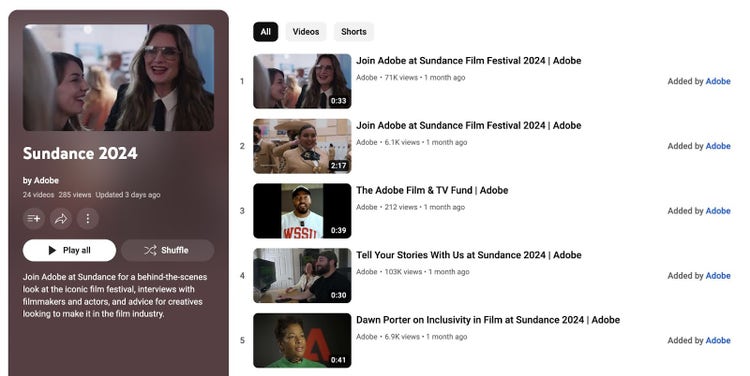Open the 0:41 Dawn Porter video thumbnail
Viewport: 750px width, 376px height.
[x=302, y=341]
